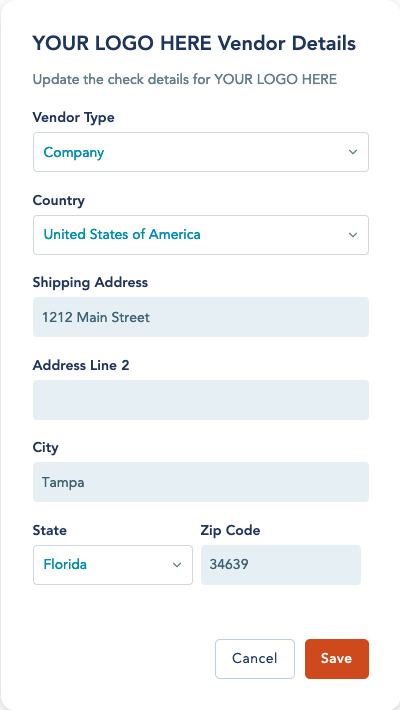The width and height of the screenshot is (400, 710).
Task: Click the Country field chevron arrow
Action: (x=353, y=235)
